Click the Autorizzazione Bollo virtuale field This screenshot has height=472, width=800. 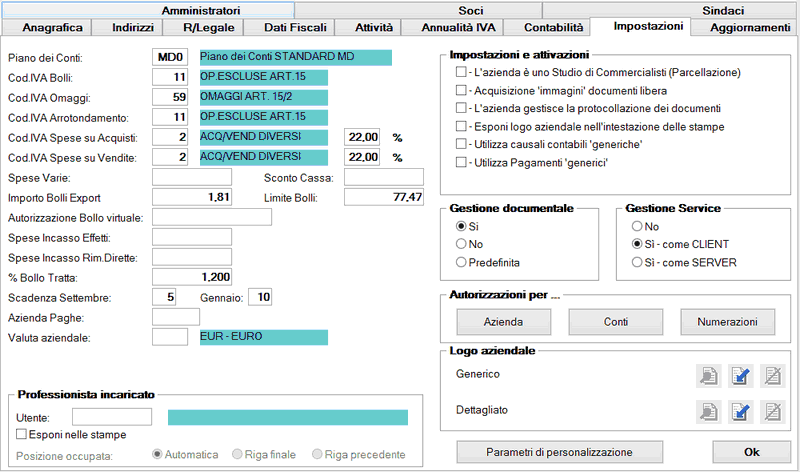coord(212,217)
